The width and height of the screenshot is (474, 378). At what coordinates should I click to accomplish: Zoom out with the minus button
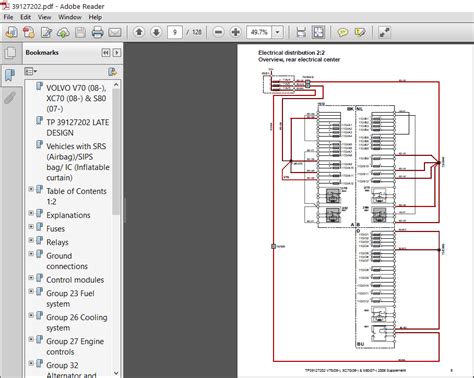[218, 32]
